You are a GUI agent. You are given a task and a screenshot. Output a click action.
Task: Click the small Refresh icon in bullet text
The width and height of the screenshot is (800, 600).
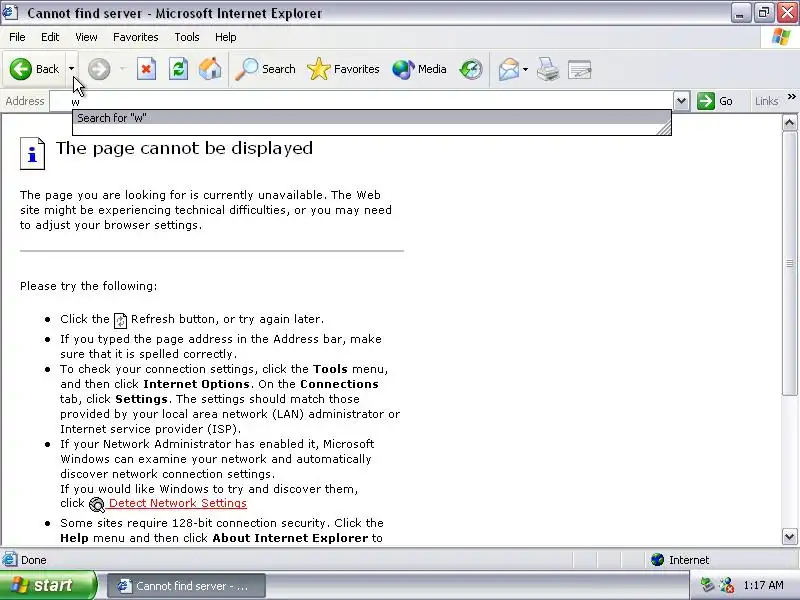point(120,320)
